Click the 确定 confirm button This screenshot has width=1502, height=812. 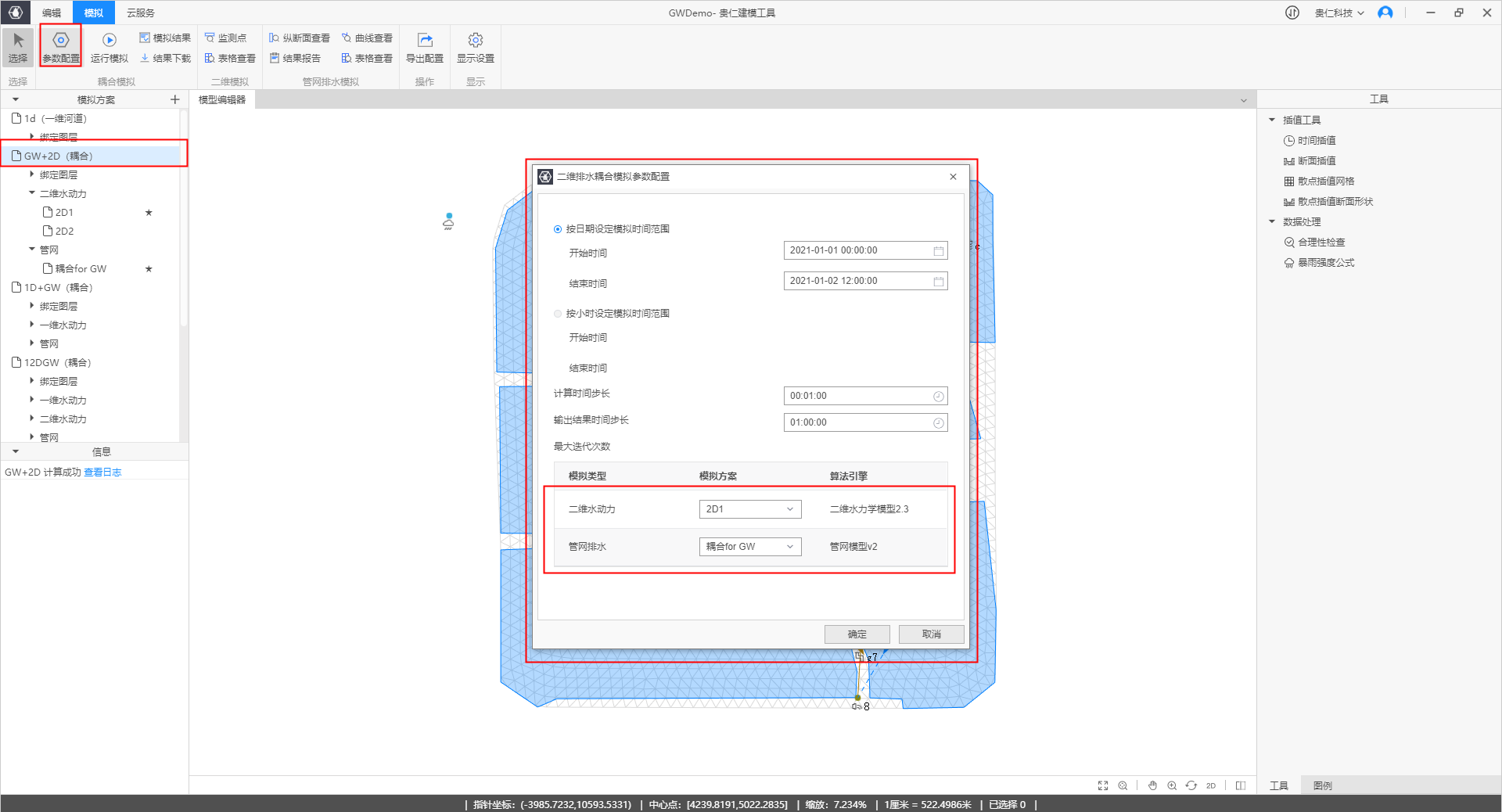tap(857, 634)
